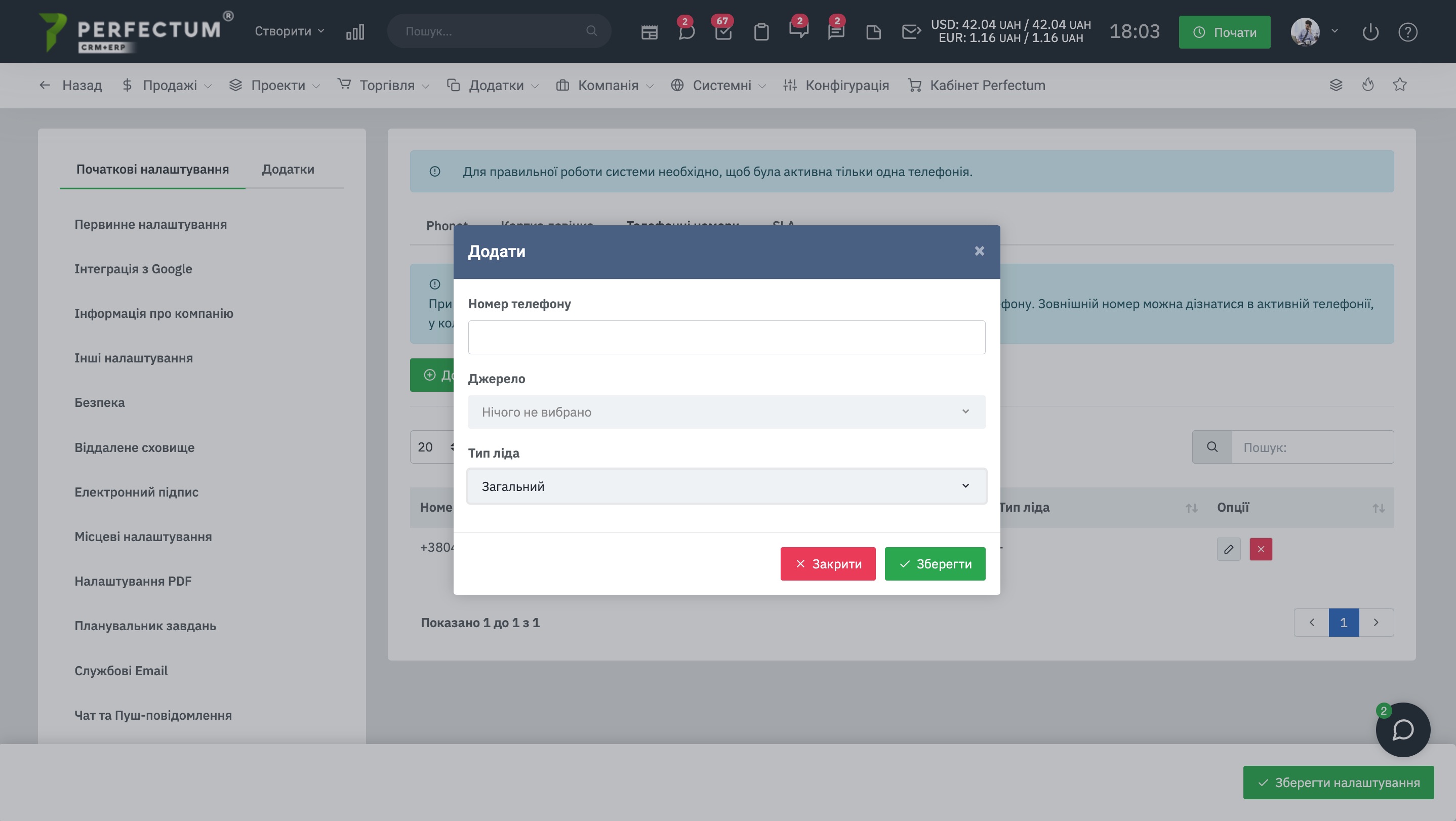The width and height of the screenshot is (1456, 821).
Task: Switch to the Додатки sidebar tab
Action: [288, 169]
